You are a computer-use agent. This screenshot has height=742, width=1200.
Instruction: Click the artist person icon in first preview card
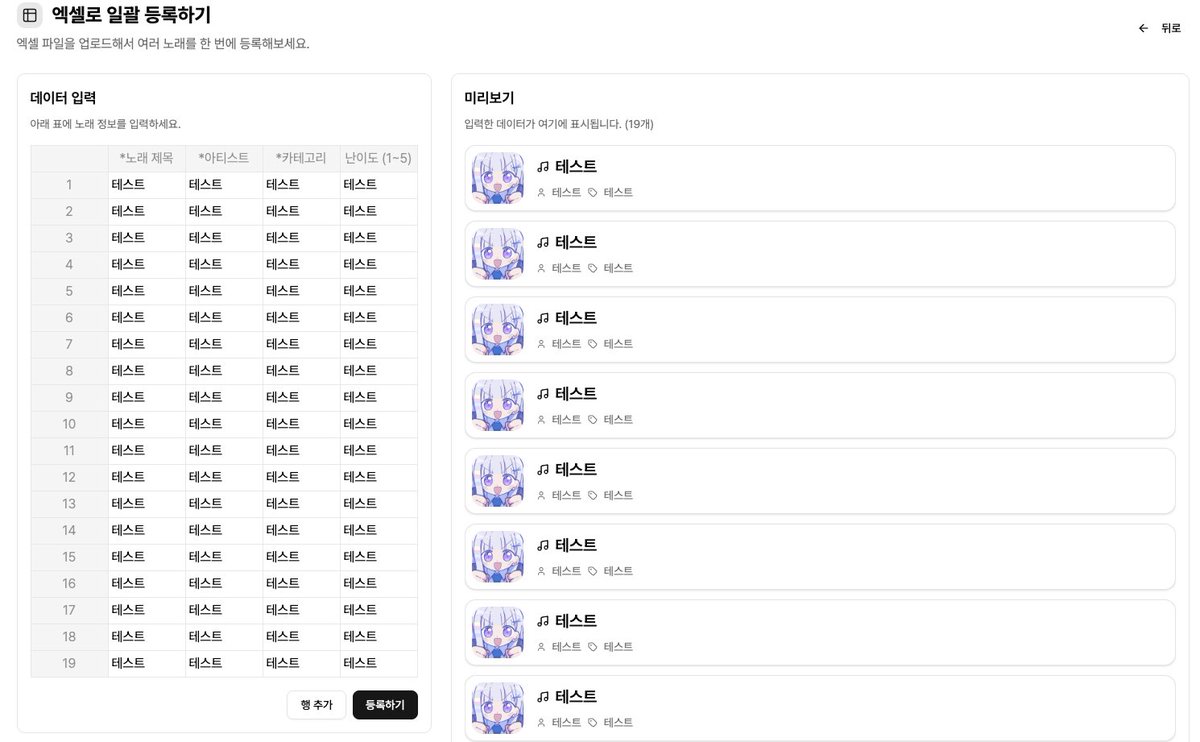541,192
